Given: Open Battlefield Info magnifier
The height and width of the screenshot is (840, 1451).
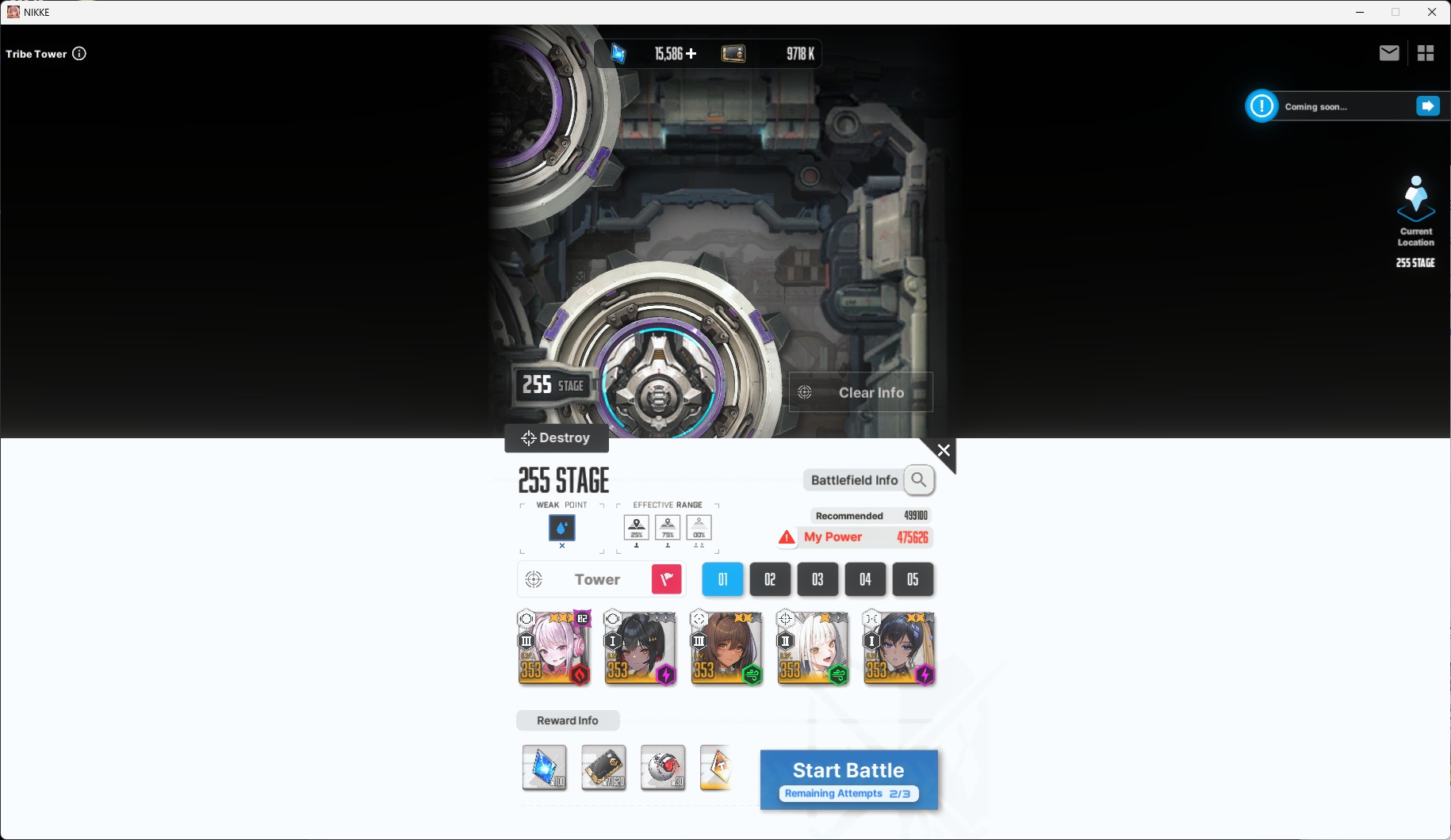Looking at the screenshot, I should pos(919,479).
